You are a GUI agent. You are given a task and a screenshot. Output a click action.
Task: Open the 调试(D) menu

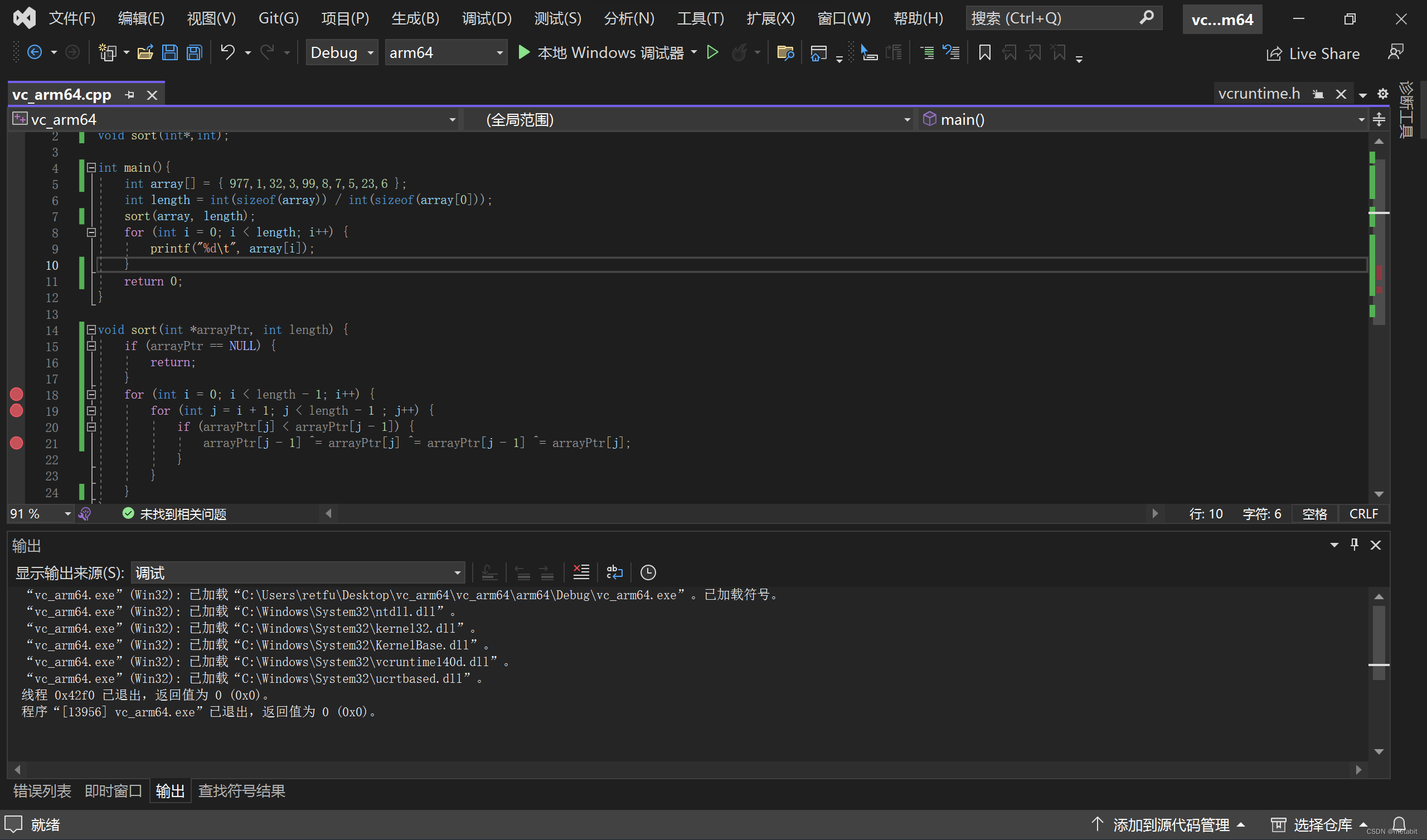click(487, 18)
